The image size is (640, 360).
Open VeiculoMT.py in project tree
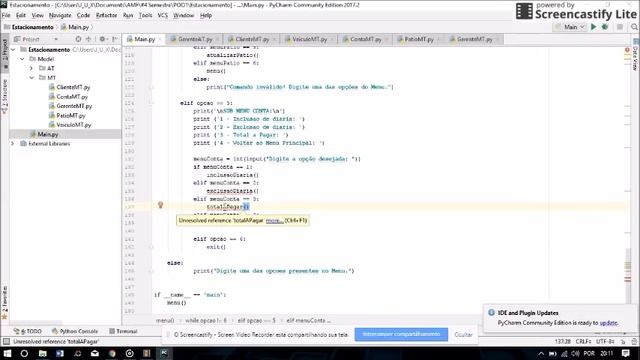(70, 125)
